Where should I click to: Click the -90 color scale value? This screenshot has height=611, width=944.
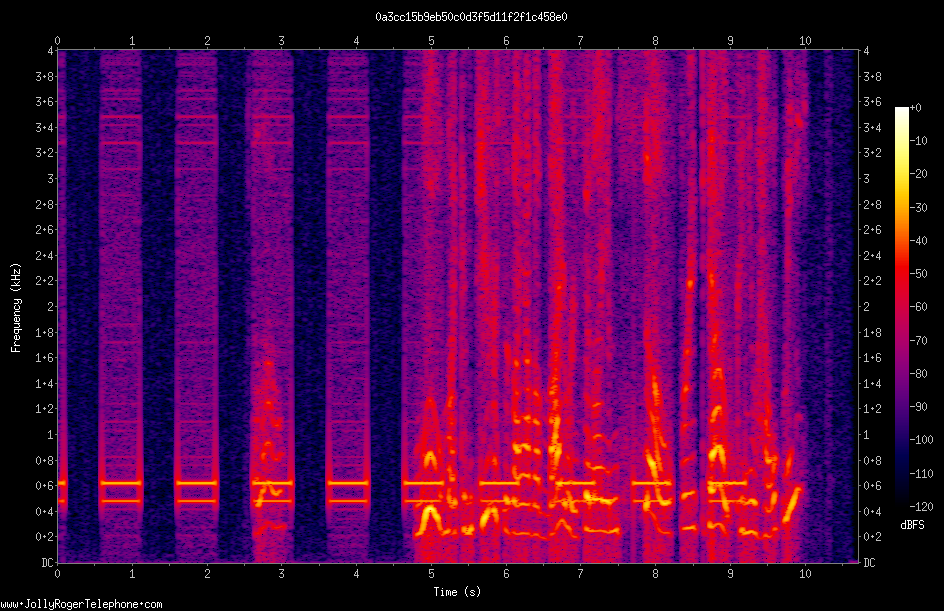tap(919, 407)
